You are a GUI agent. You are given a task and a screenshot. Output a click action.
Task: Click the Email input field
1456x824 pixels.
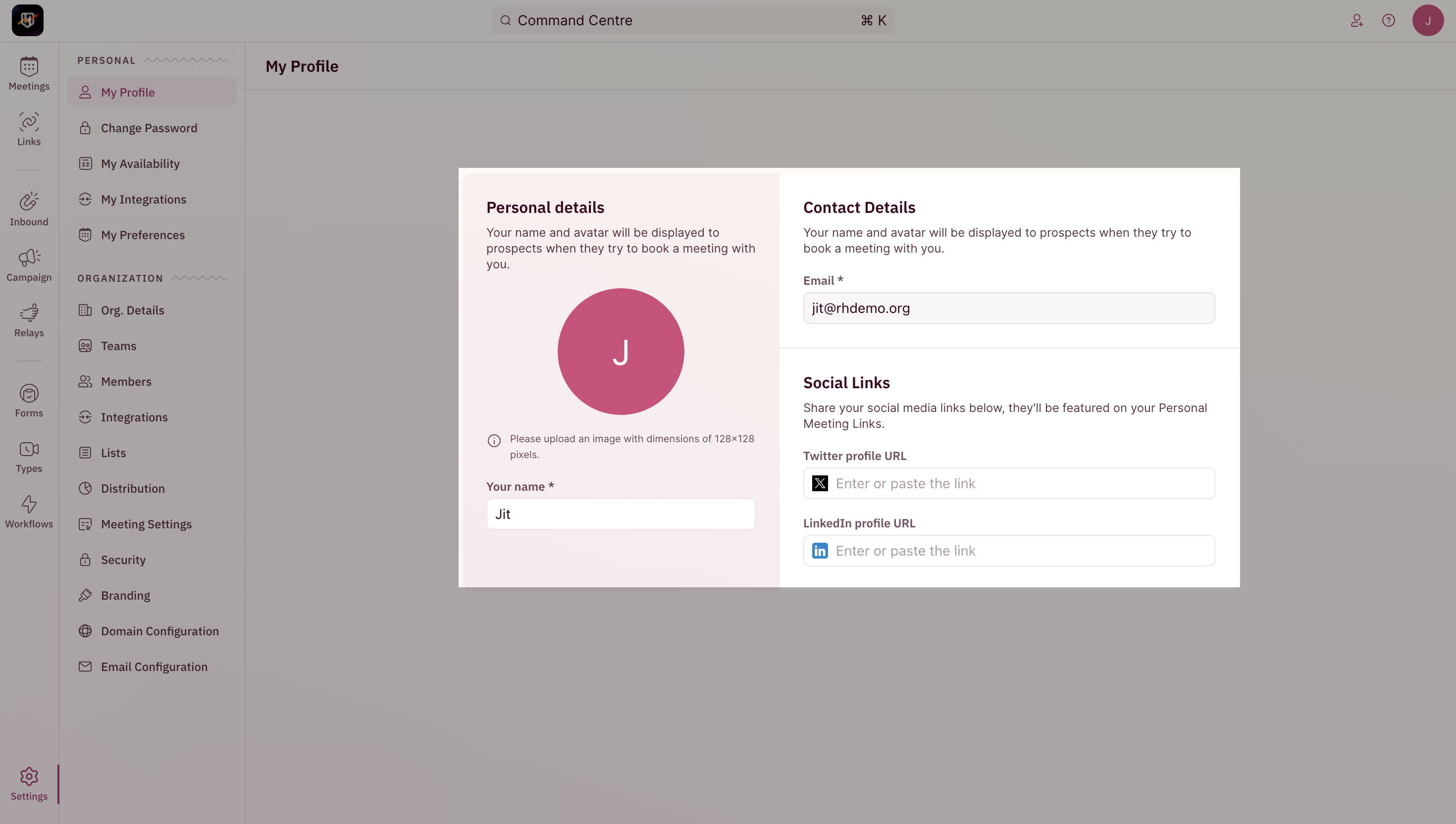coord(1008,308)
